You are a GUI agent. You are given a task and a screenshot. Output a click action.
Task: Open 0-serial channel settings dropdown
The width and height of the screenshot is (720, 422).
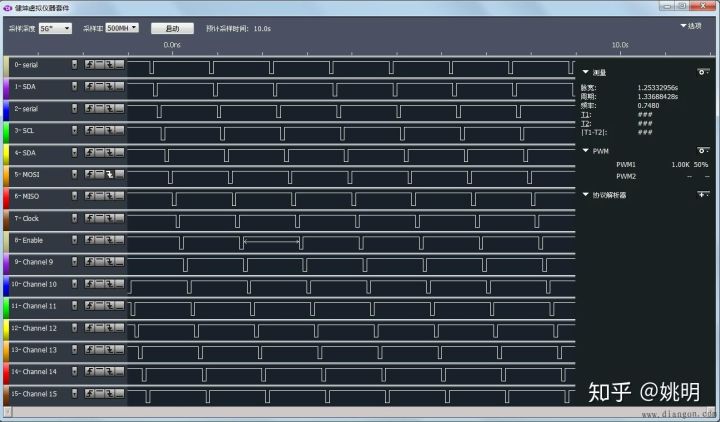point(74,64)
